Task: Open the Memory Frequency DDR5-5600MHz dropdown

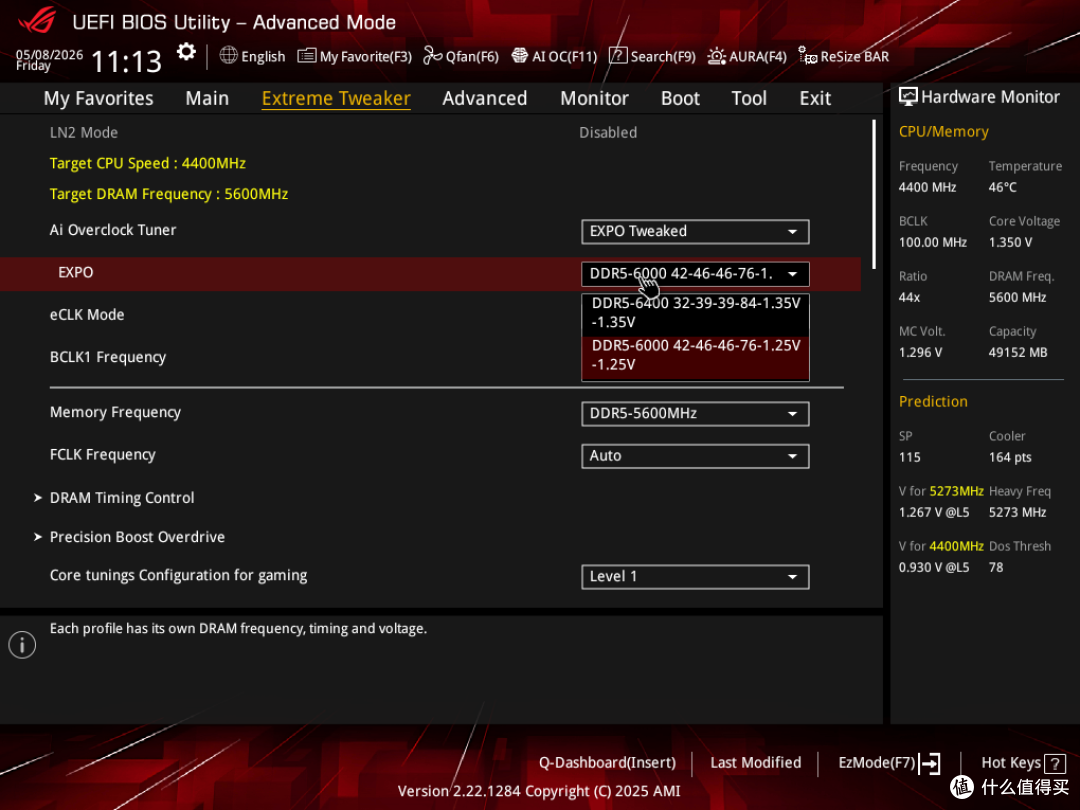Action: [x=695, y=413]
